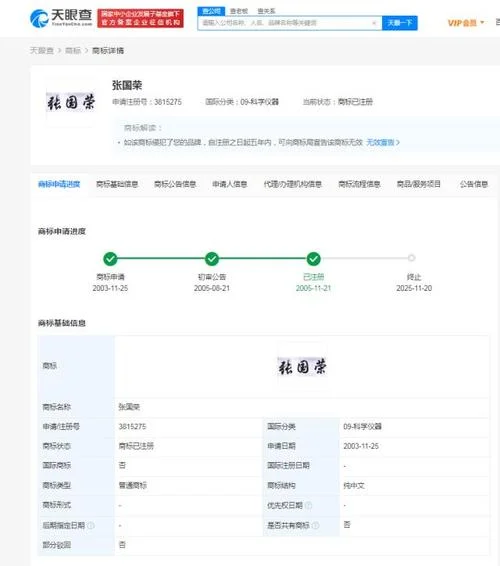Open the red official record banner
Screen dimensions: 500x566
140,18
